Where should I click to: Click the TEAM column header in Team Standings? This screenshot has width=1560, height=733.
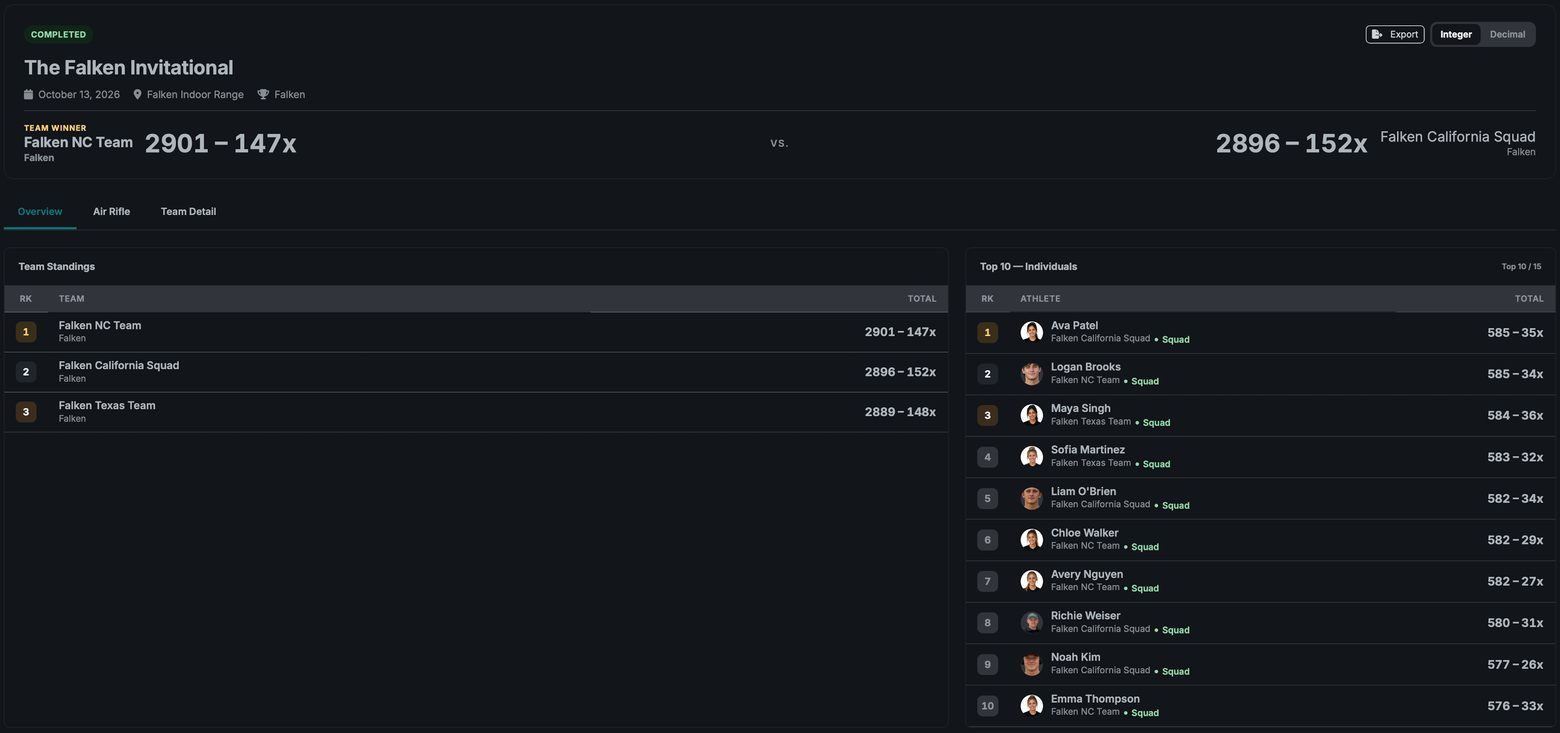pos(71,299)
